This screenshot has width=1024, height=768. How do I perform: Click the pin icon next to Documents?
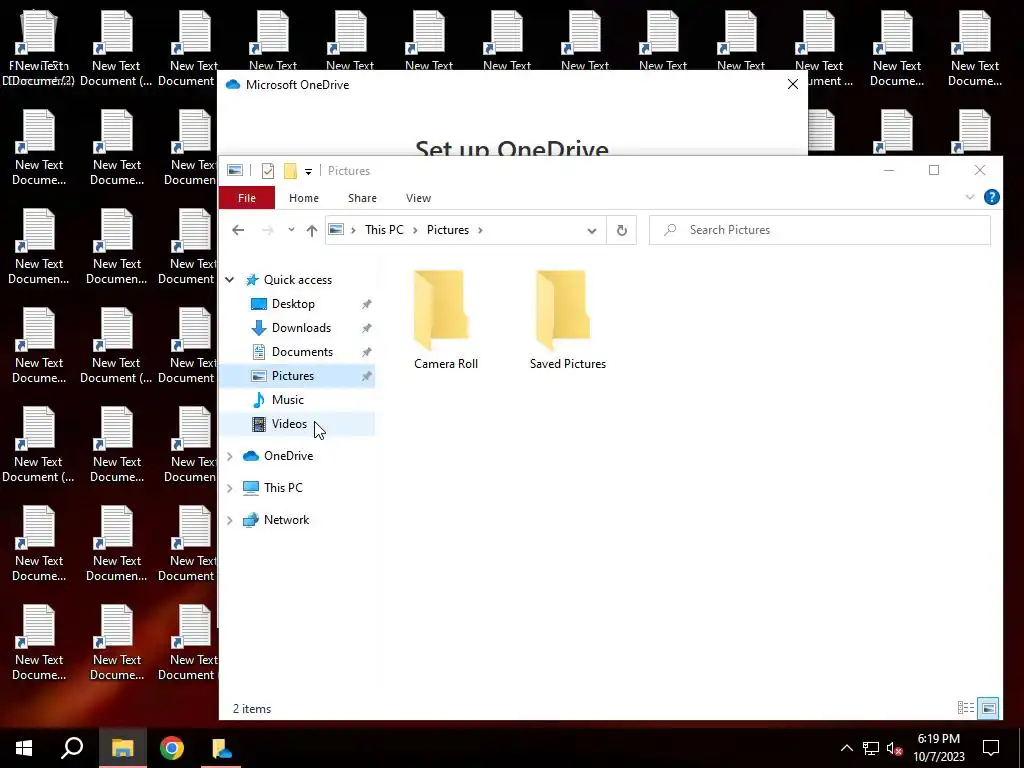tap(366, 353)
